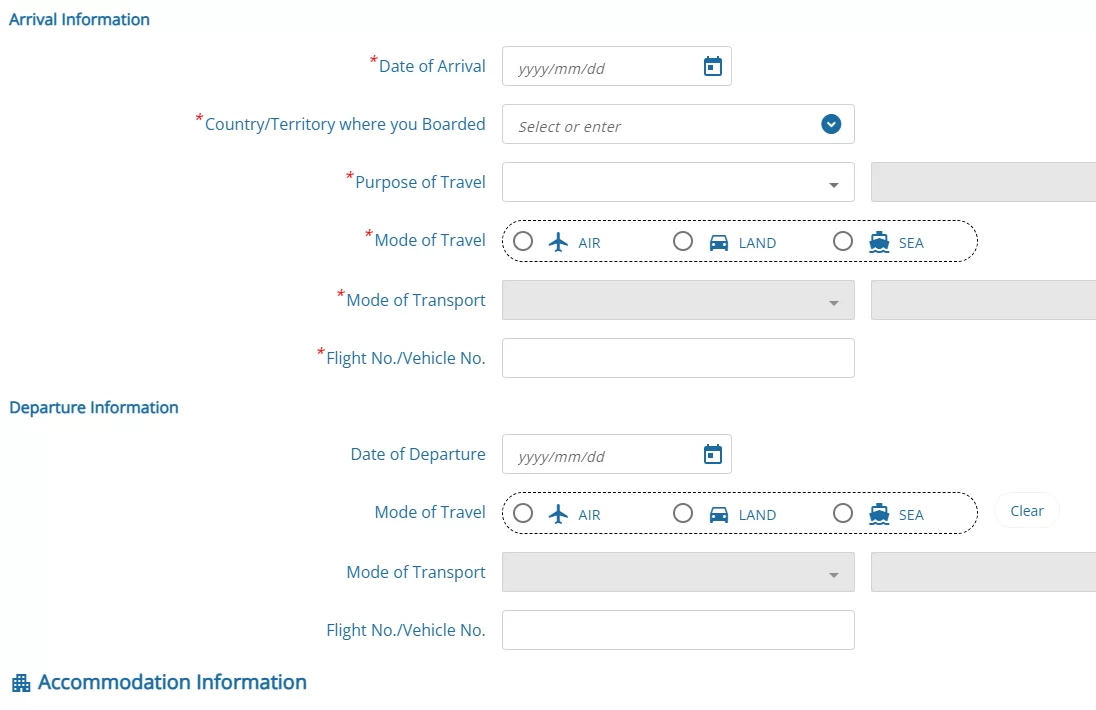
Task: Click the arrival Flight No./Vehicle No. field
Action: (x=678, y=358)
